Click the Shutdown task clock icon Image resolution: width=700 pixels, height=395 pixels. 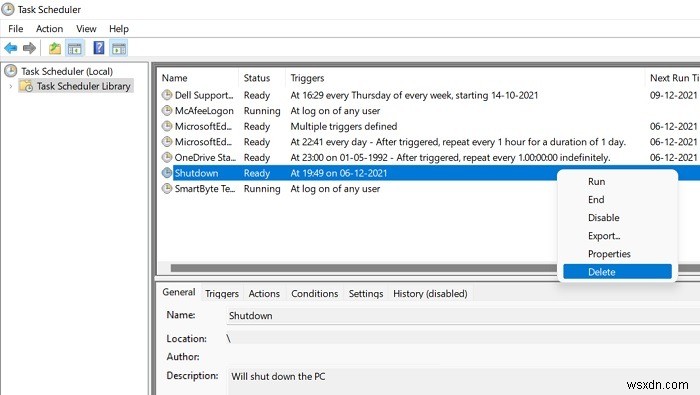(x=167, y=173)
